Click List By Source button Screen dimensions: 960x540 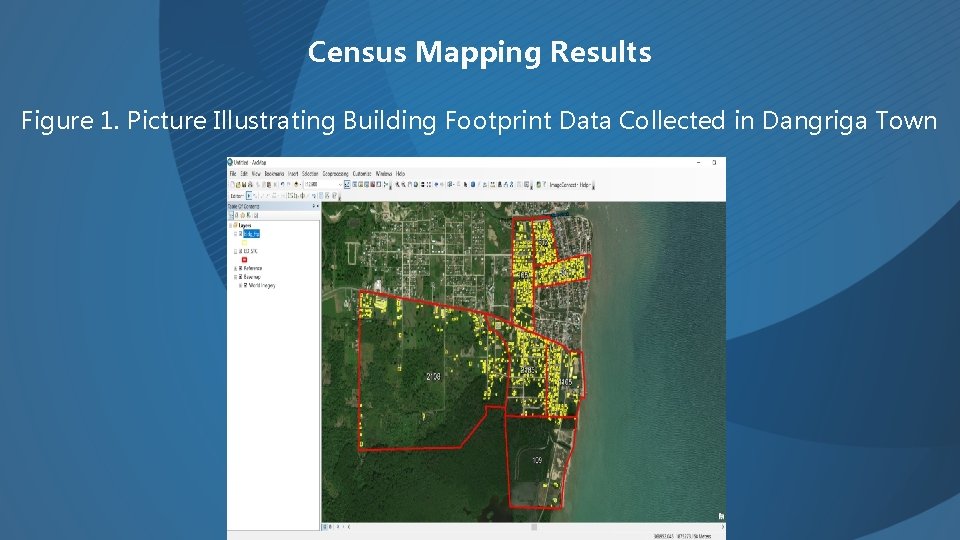click(x=236, y=215)
